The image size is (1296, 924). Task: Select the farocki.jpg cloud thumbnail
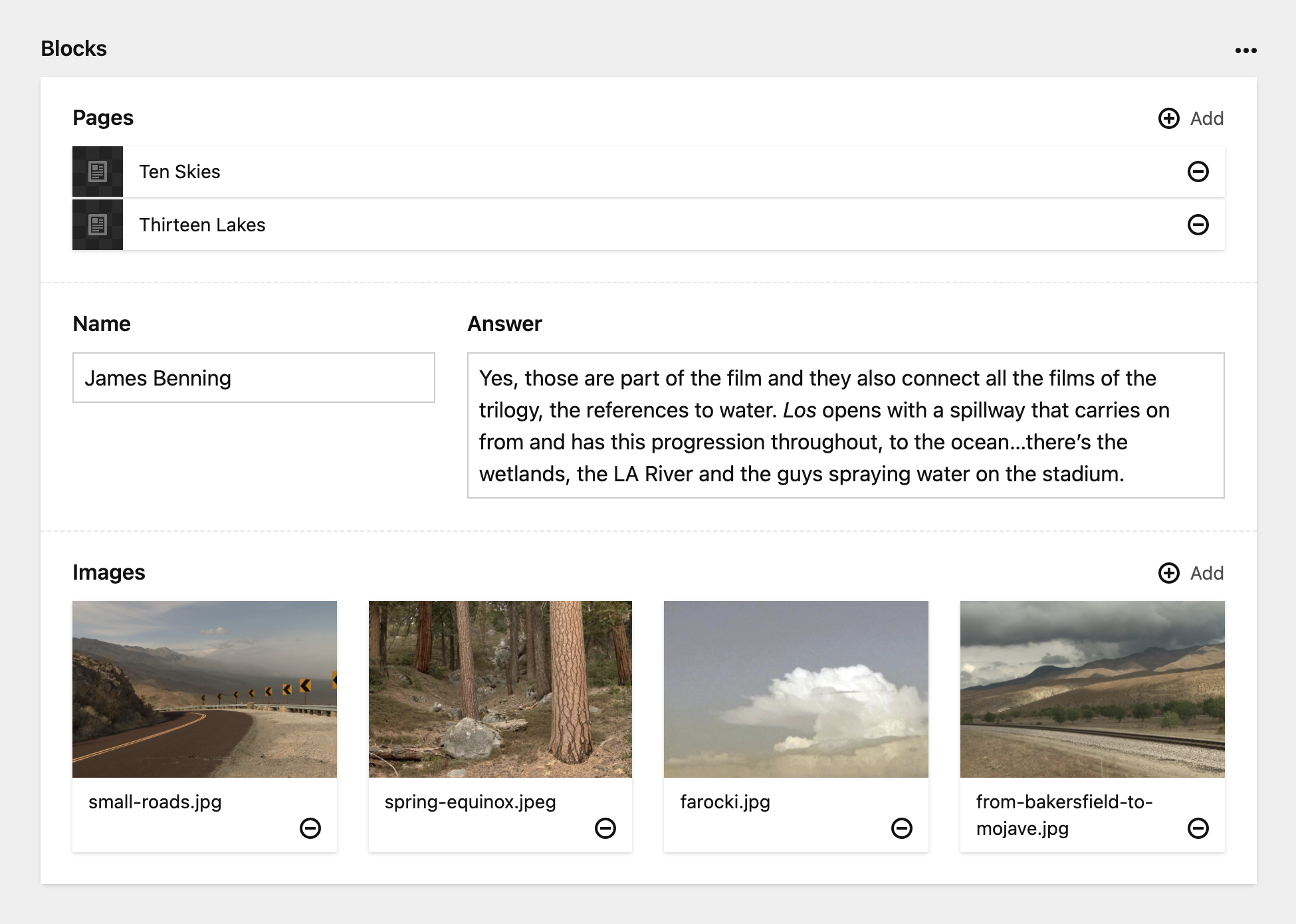[796, 689]
